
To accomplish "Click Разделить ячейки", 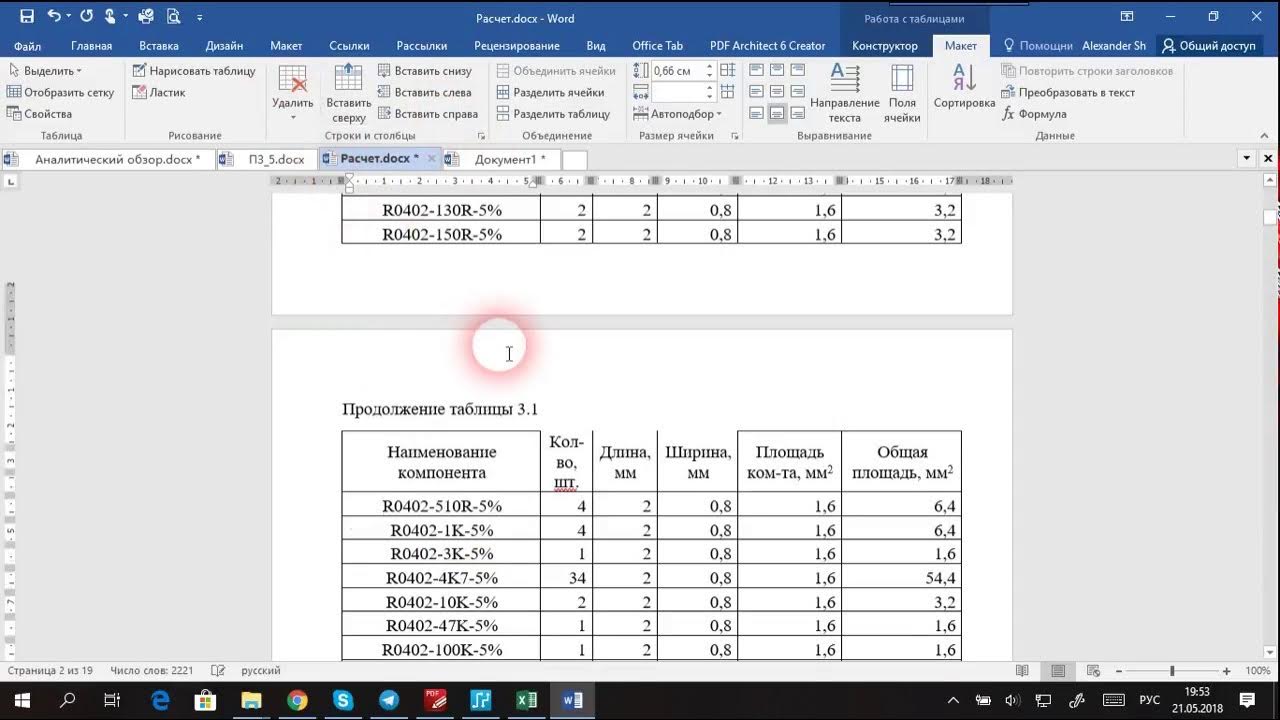I will [x=550, y=92].
